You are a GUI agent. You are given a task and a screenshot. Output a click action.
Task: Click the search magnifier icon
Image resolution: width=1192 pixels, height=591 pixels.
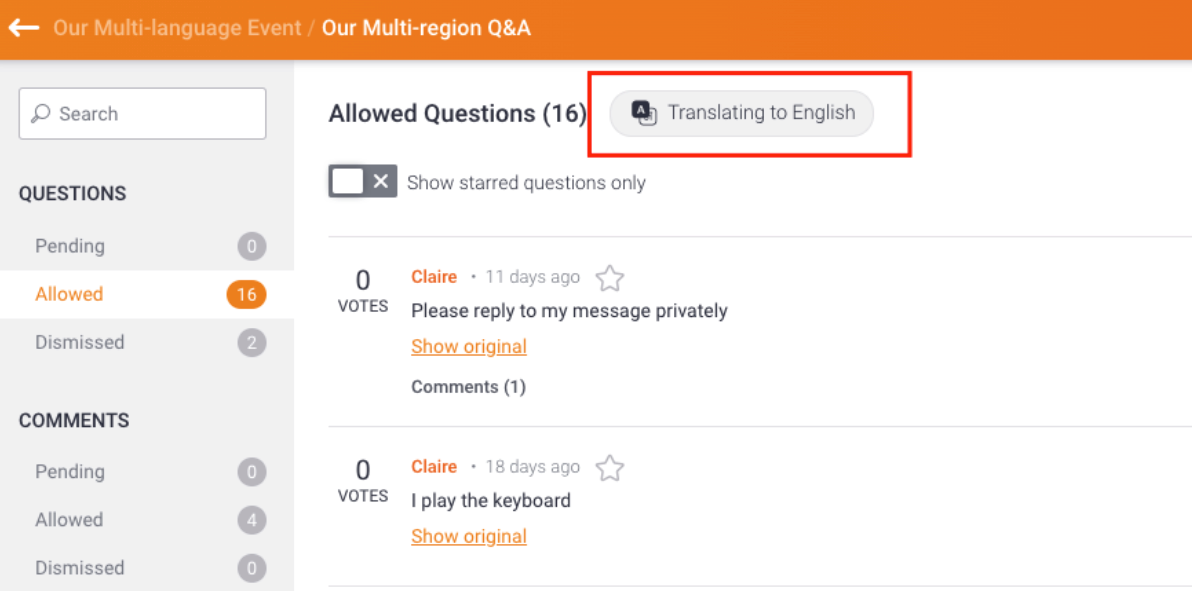[41, 114]
